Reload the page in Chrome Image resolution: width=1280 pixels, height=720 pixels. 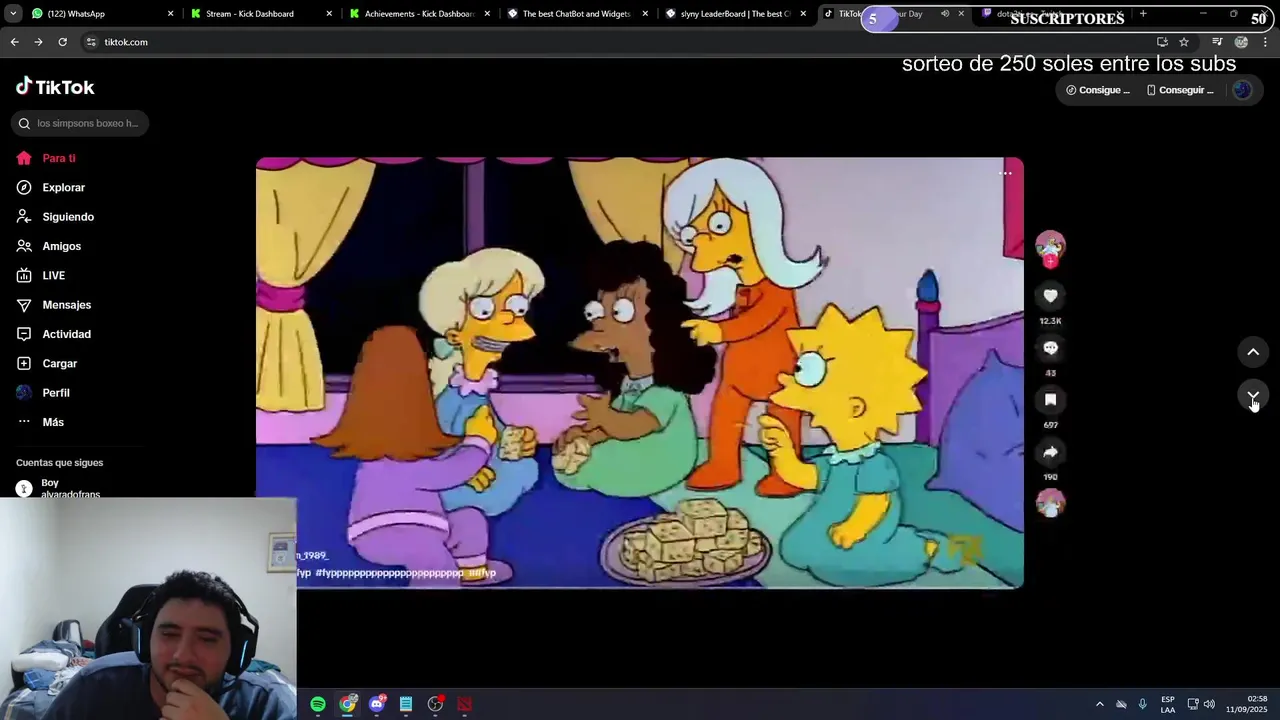(62, 42)
